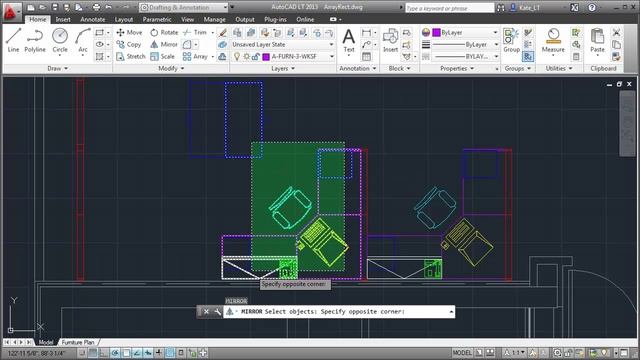Expand the Layers panel

tap(283, 69)
